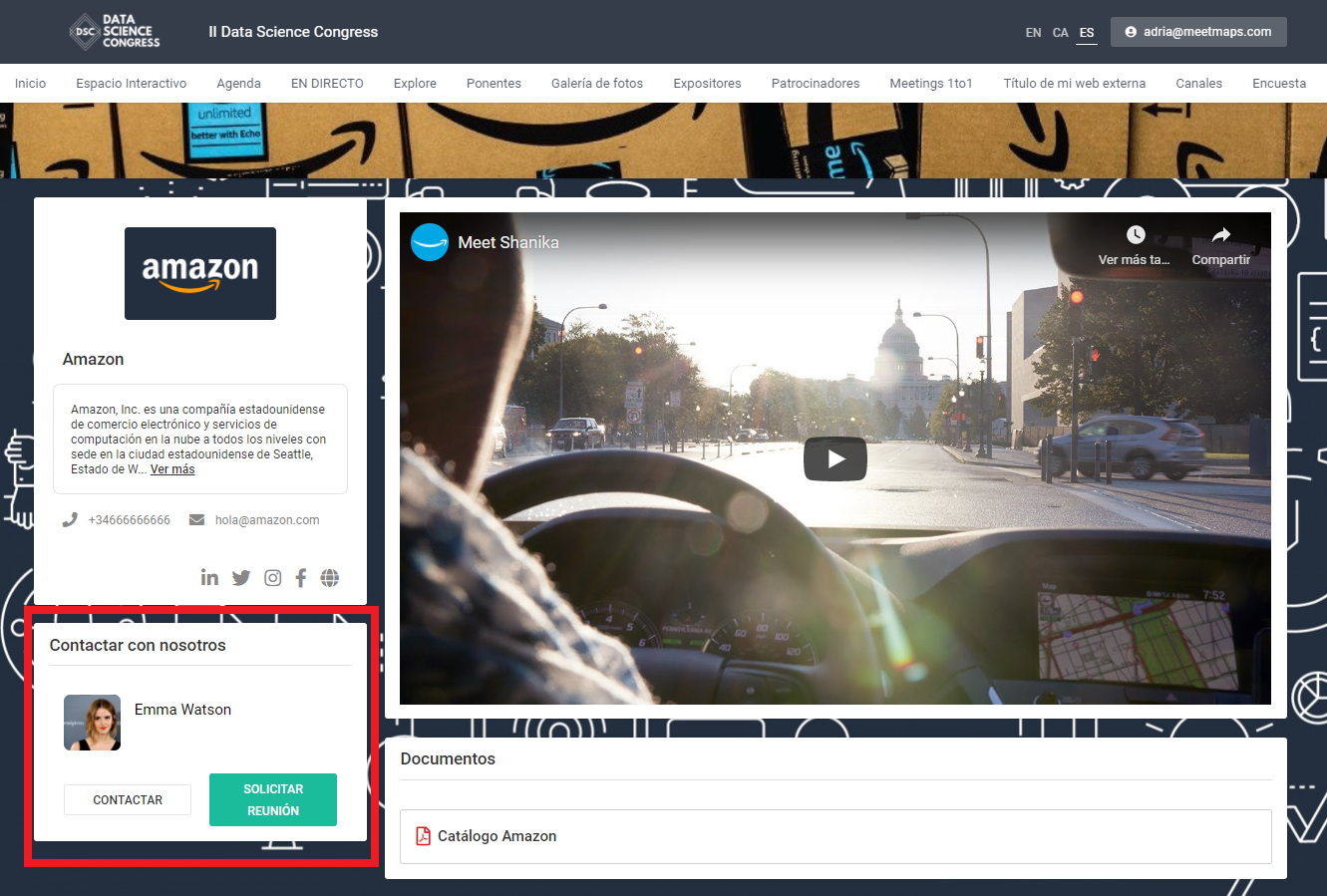Click the CONTACTAR button
This screenshot has width=1327, height=896.
click(x=128, y=800)
